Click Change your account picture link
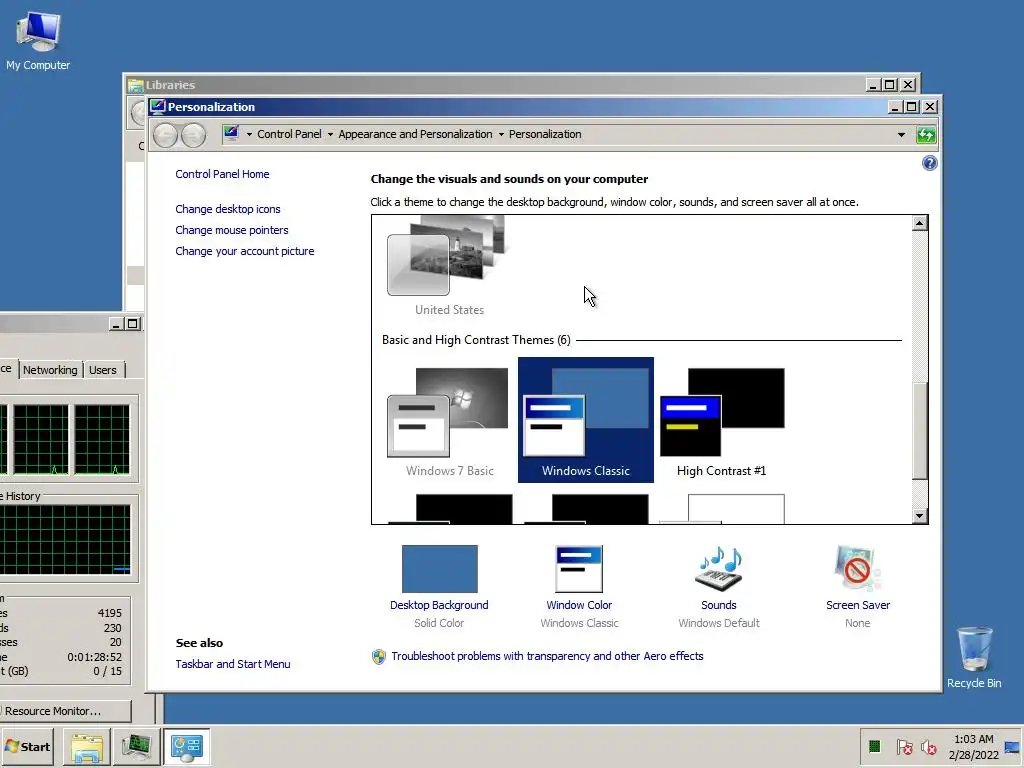Image resolution: width=1024 pixels, height=768 pixels. [x=245, y=251]
